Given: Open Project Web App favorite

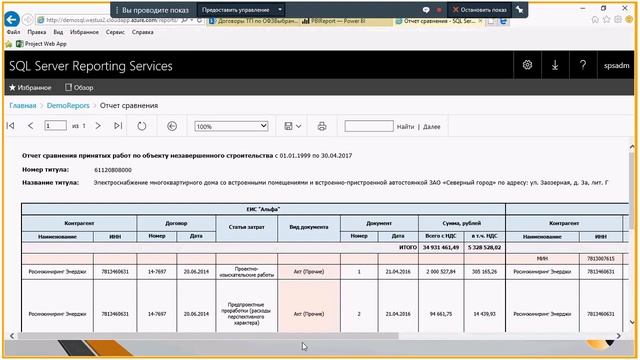Looking at the screenshot, I should pyautogui.click(x=41, y=44).
